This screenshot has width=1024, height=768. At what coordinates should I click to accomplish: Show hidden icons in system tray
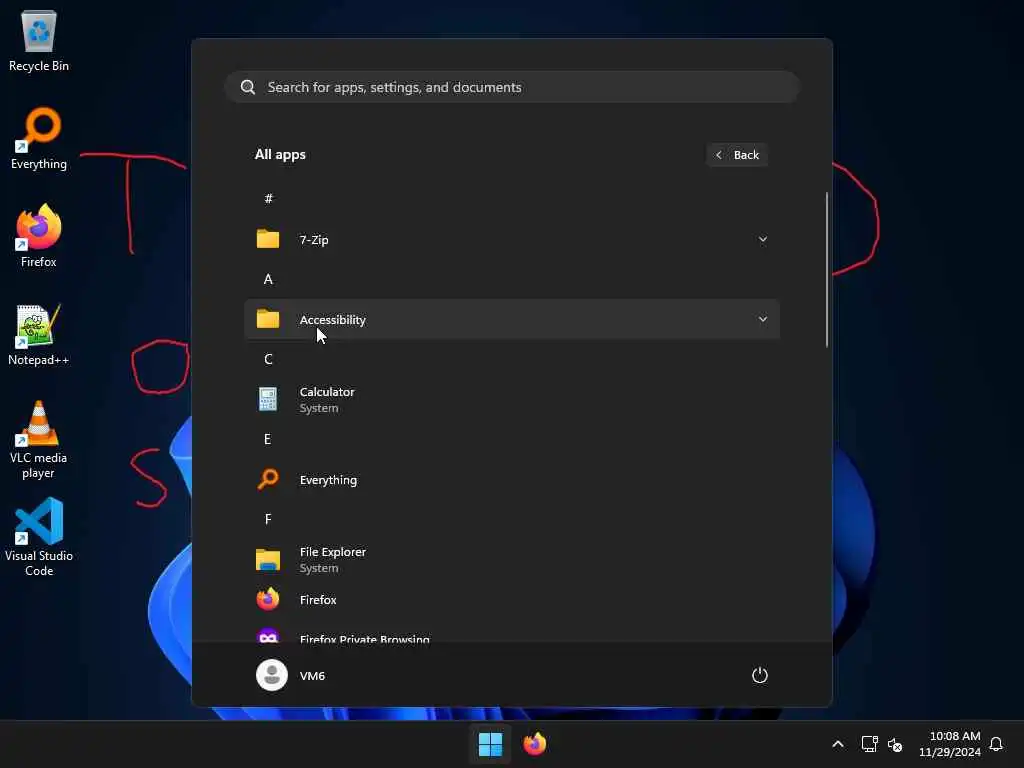[x=838, y=744]
